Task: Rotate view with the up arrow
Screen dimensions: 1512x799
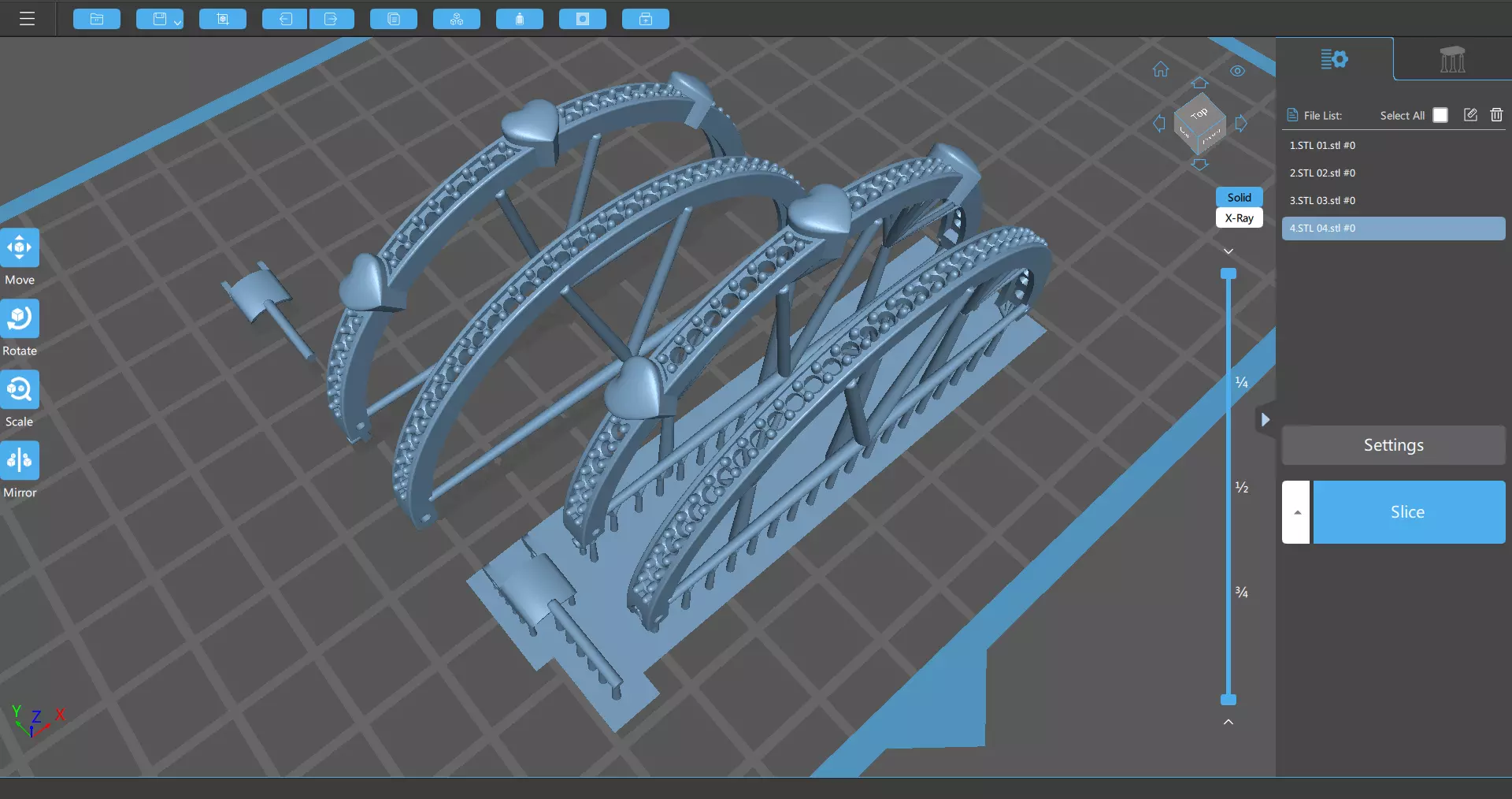Action: click(x=1199, y=83)
